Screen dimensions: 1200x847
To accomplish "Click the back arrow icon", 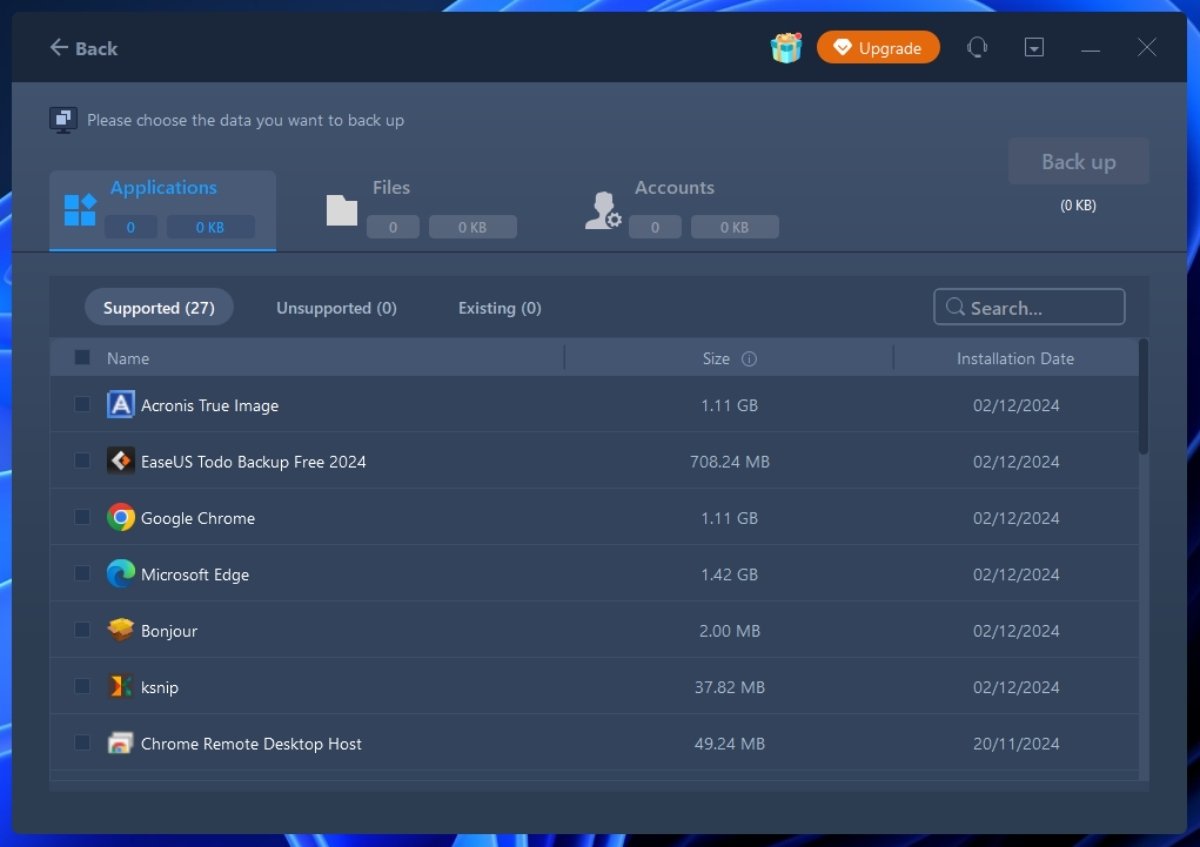I will [x=59, y=47].
